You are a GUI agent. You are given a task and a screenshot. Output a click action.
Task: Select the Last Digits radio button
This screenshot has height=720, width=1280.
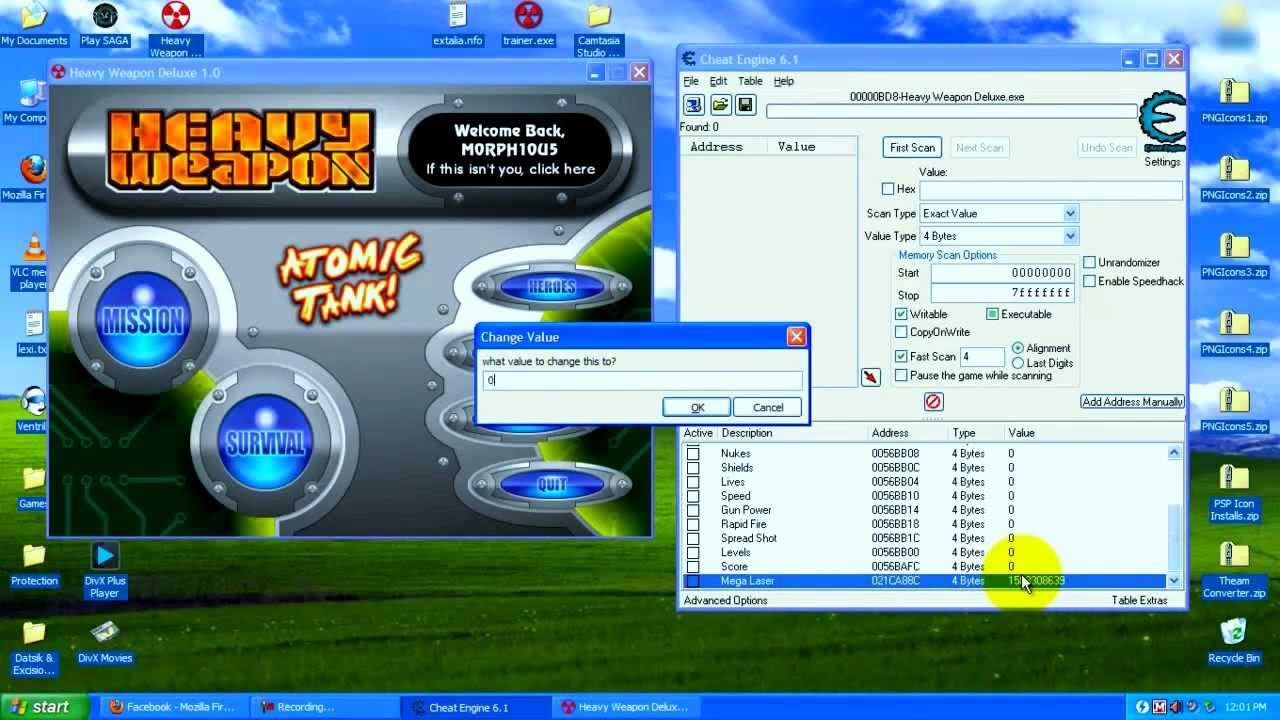[1018, 363]
